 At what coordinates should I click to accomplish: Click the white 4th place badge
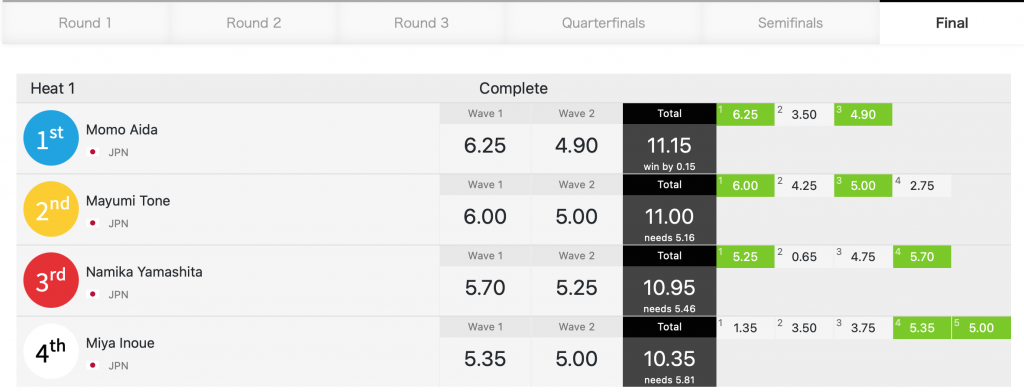coord(51,351)
